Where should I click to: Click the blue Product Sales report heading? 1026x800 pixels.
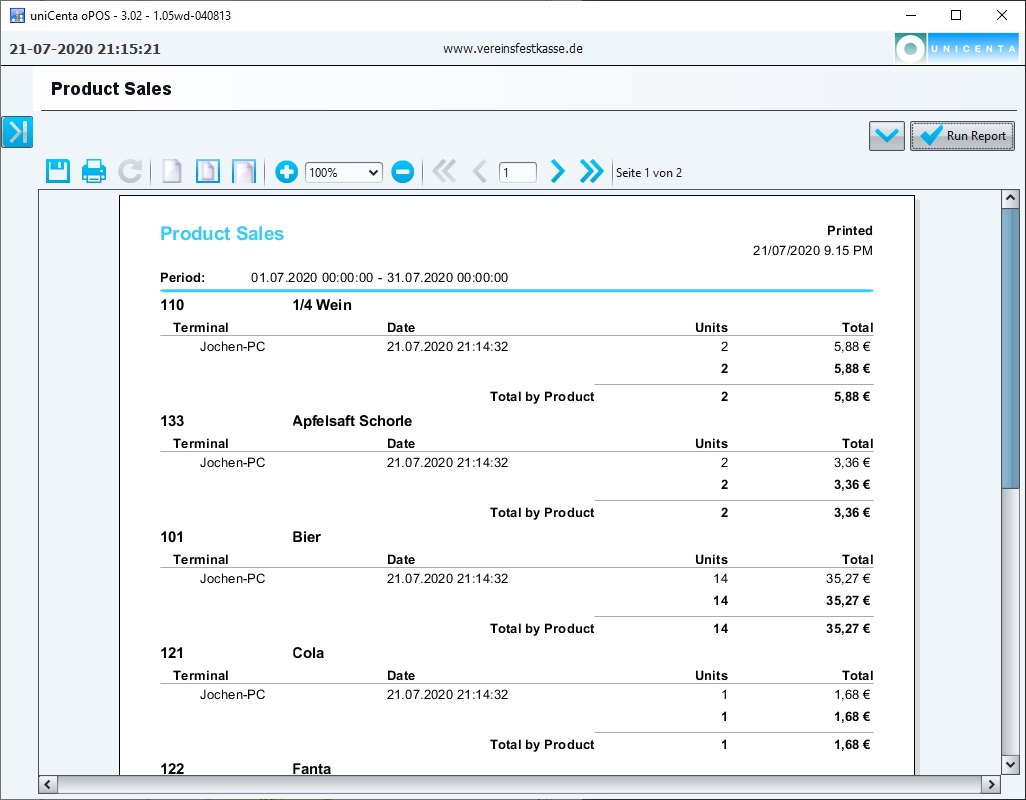click(222, 234)
